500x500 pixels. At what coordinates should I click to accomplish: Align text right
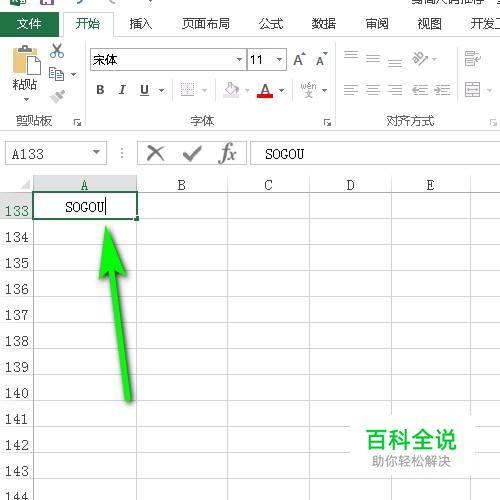coord(395,90)
